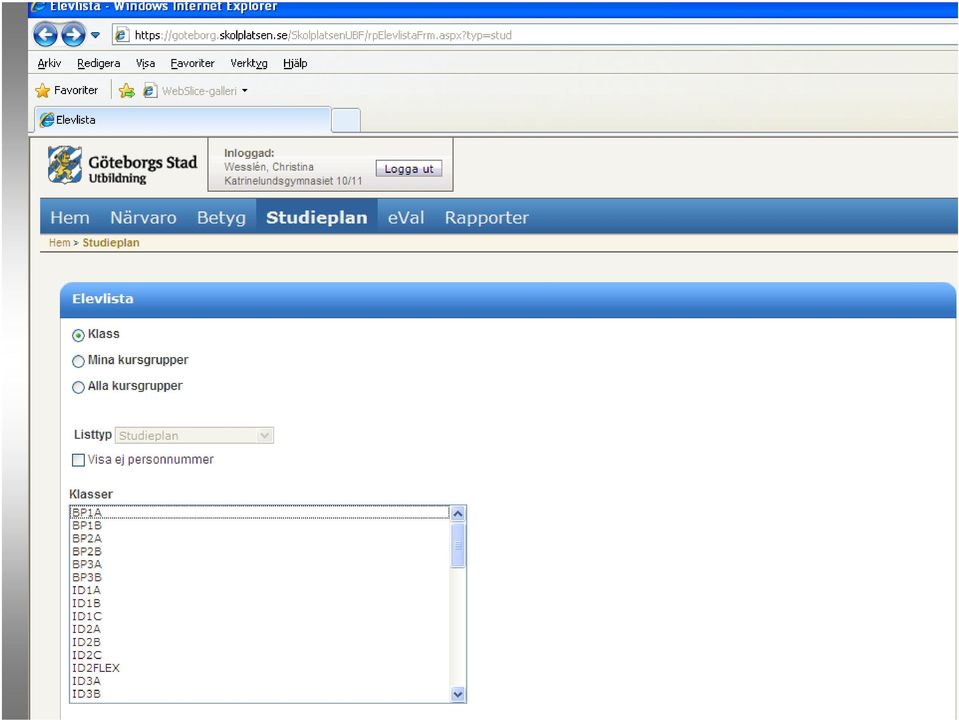Select class ID2FLEX in Klasser list
The width and height of the screenshot is (959, 720).
click(260, 668)
